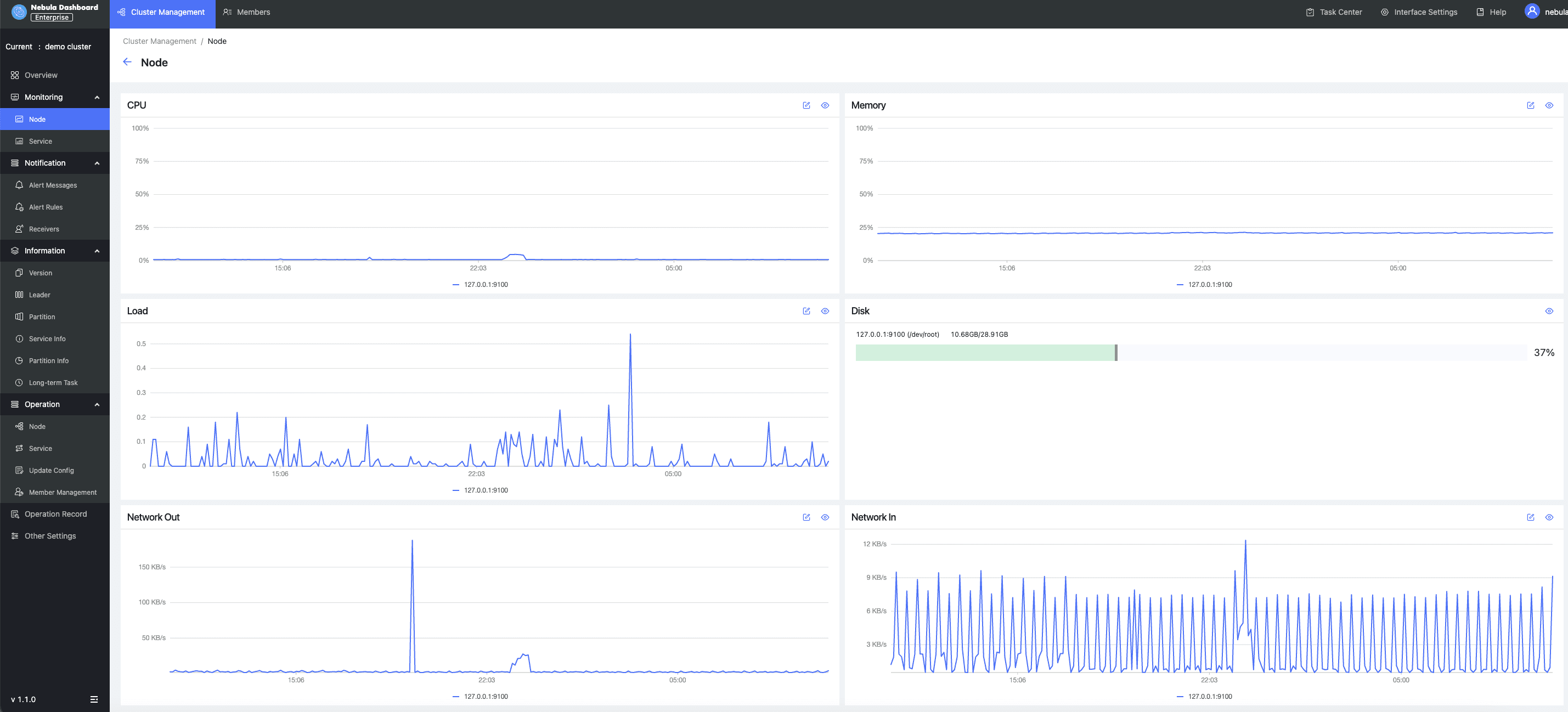Select Long-term Task under Information
This screenshot has width=1568, height=712.
pyautogui.click(x=53, y=382)
